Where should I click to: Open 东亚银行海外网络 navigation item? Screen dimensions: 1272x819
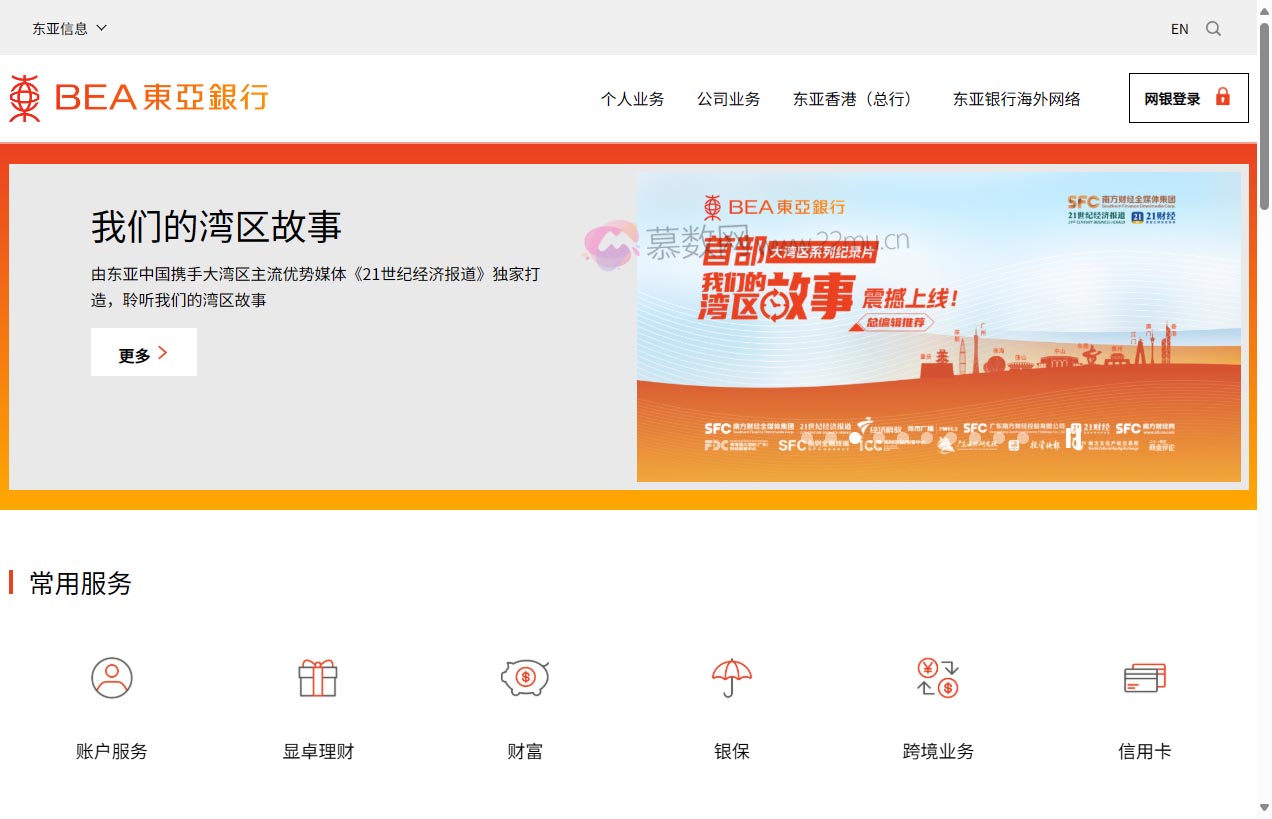point(1016,99)
